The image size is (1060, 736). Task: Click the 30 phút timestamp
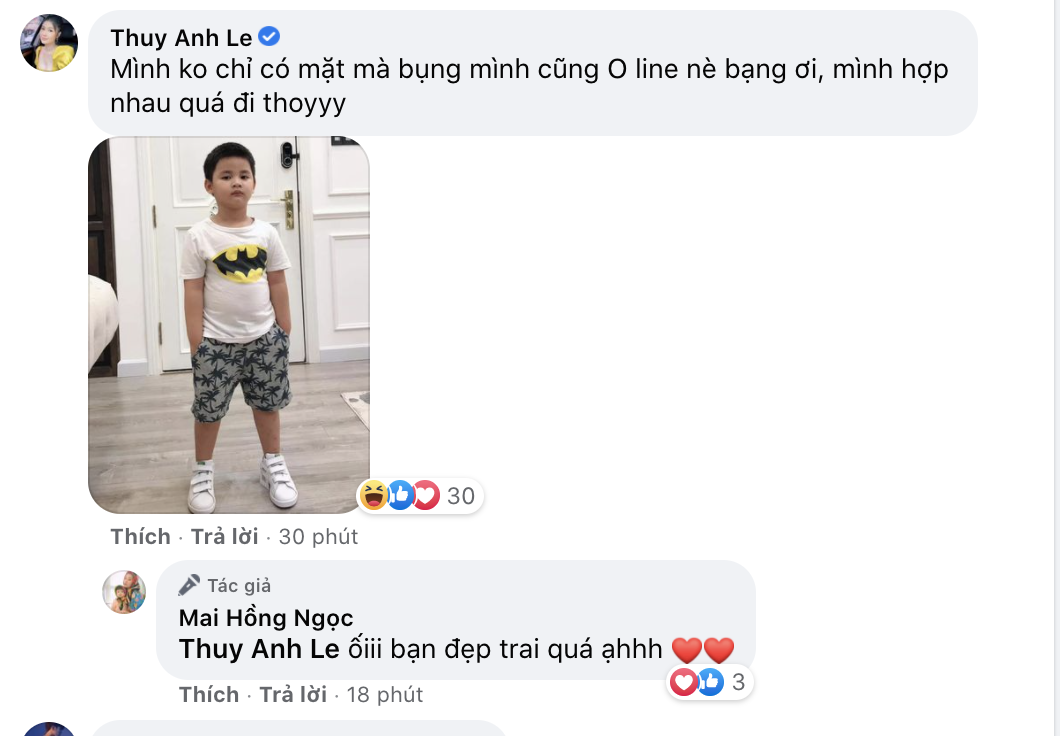click(318, 537)
